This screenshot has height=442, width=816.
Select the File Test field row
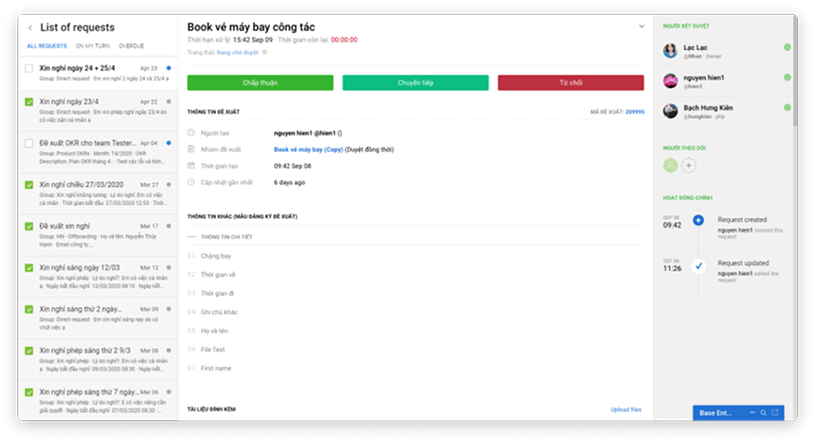point(415,350)
